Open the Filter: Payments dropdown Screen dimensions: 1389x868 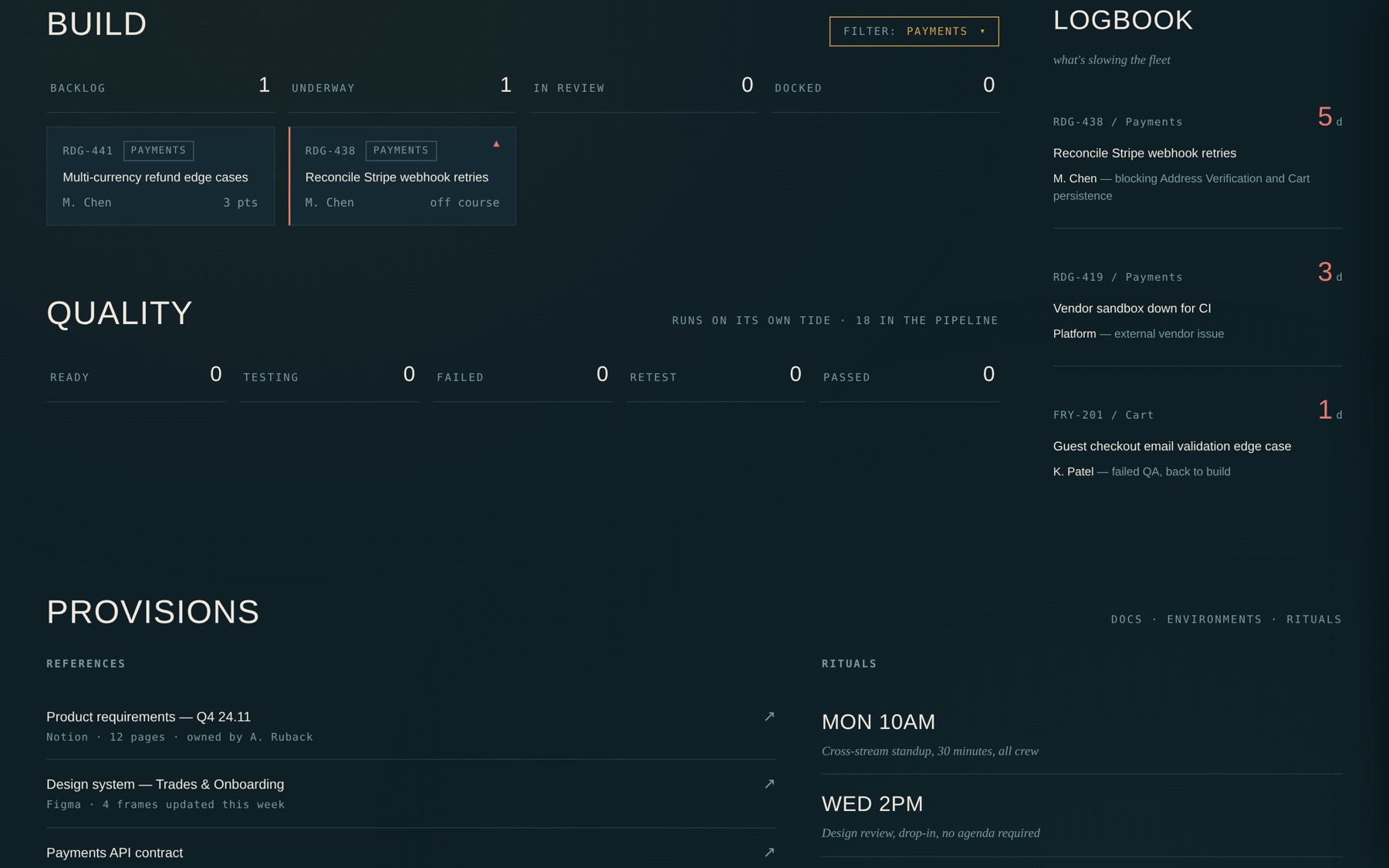pyautogui.click(x=914, y=32)
